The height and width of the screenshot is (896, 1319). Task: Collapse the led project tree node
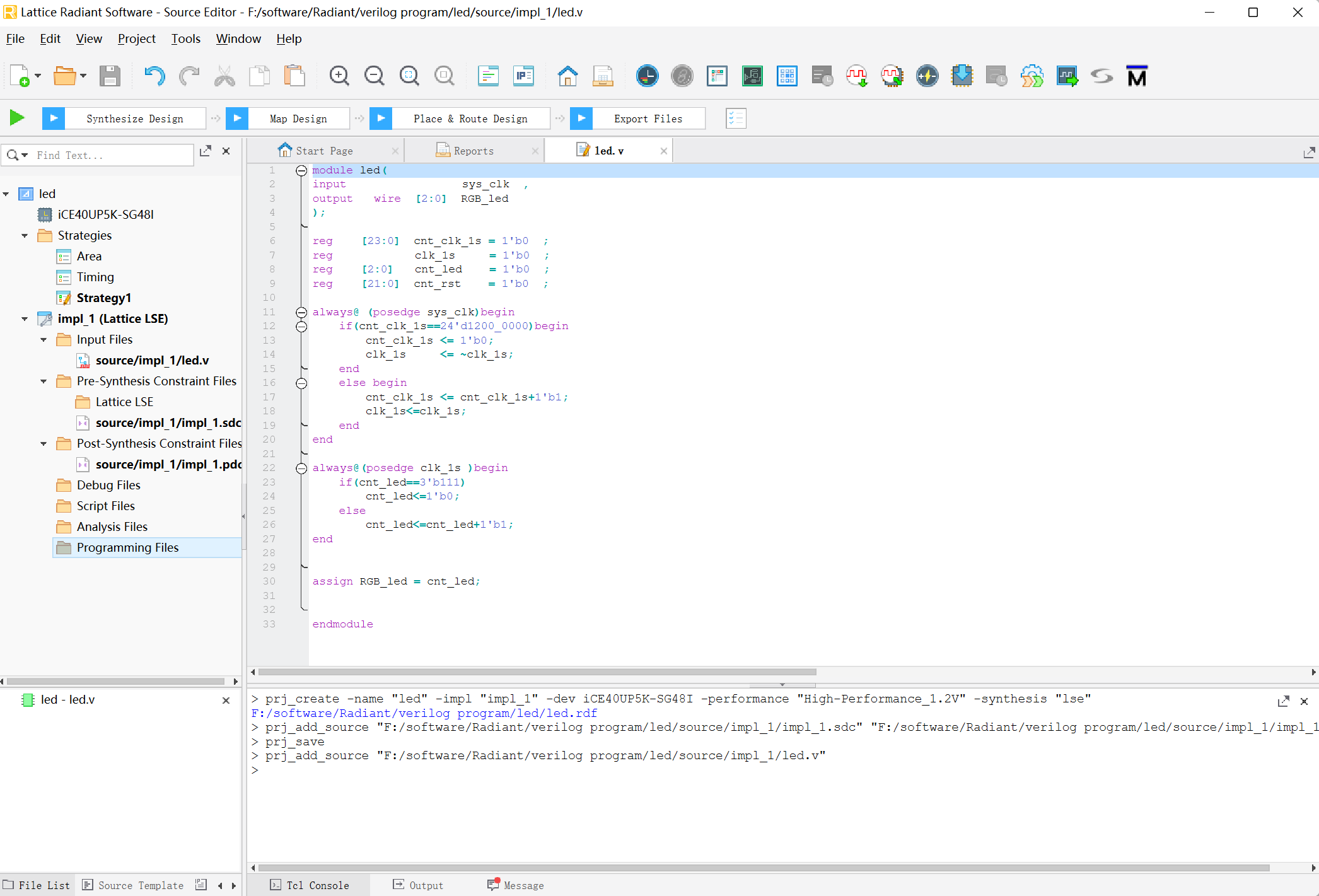[x=6, y=194]
